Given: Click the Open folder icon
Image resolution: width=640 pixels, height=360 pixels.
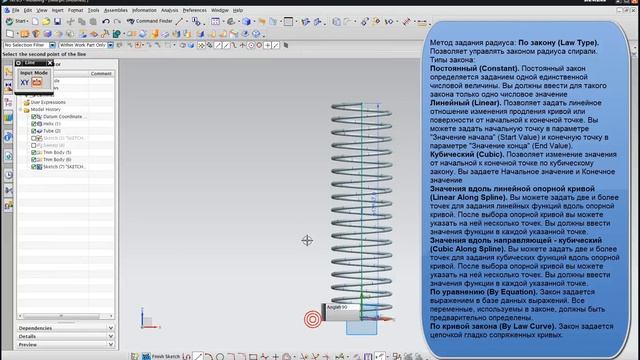Looking at the screenshot, I should (x=46, y=21).
